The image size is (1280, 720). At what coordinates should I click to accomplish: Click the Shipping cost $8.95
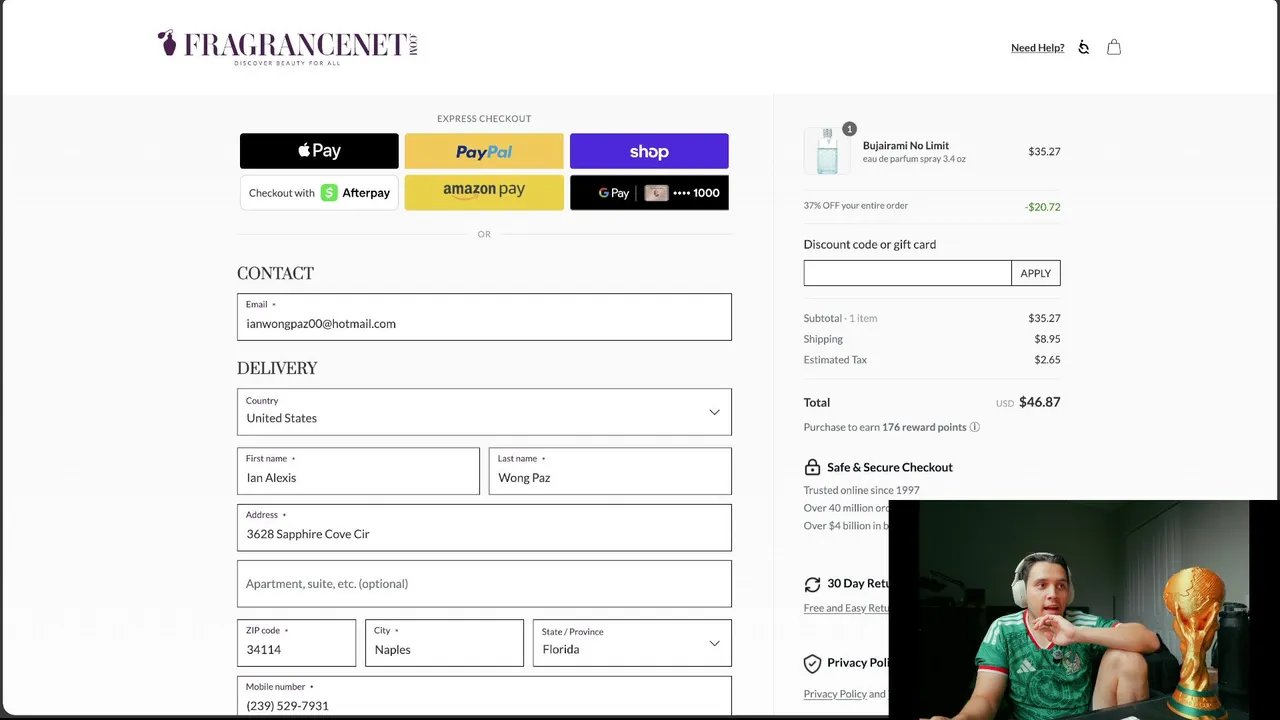click(1047, 339)
